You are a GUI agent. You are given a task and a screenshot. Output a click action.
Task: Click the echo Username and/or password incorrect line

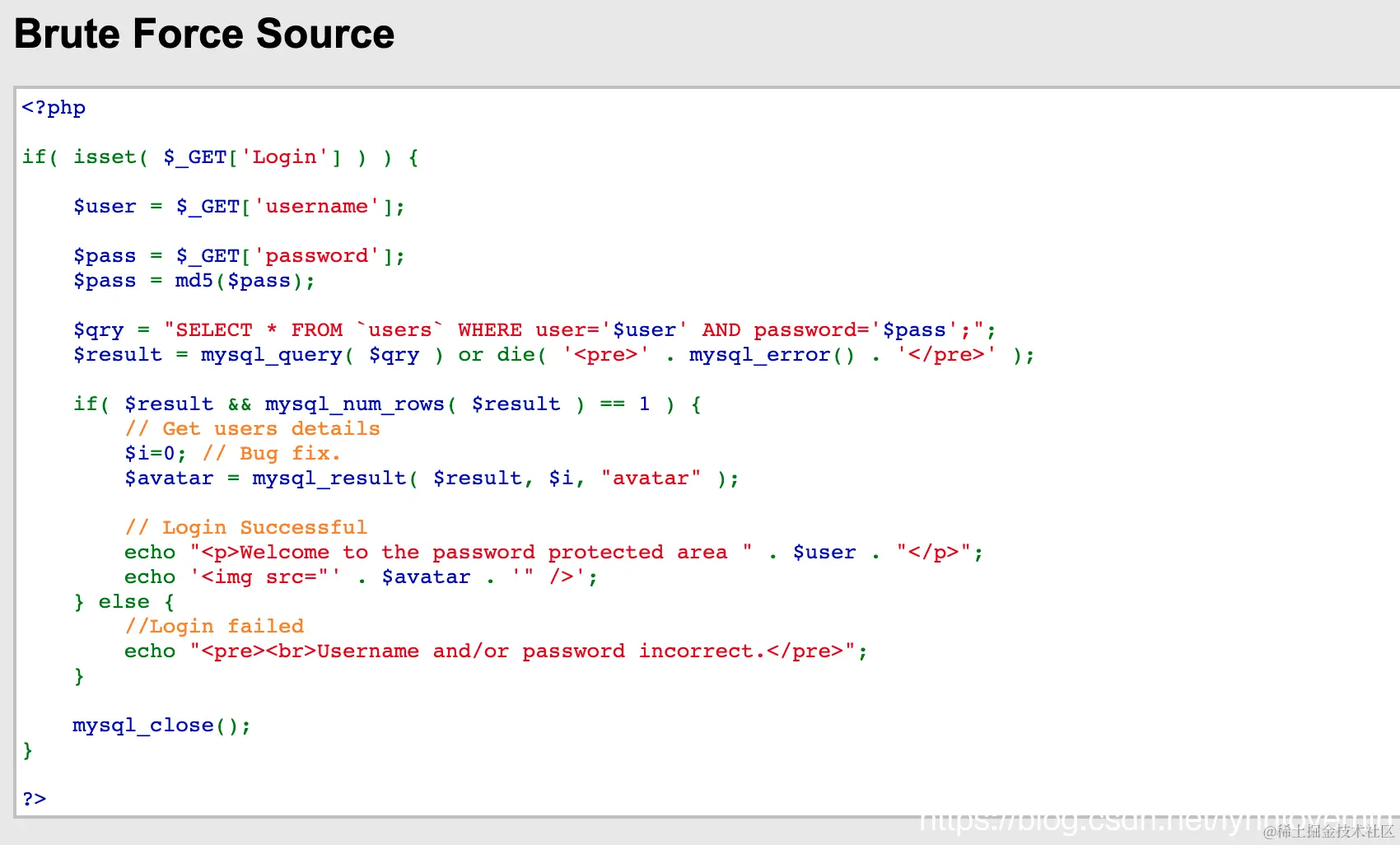(x=496, y=651)
